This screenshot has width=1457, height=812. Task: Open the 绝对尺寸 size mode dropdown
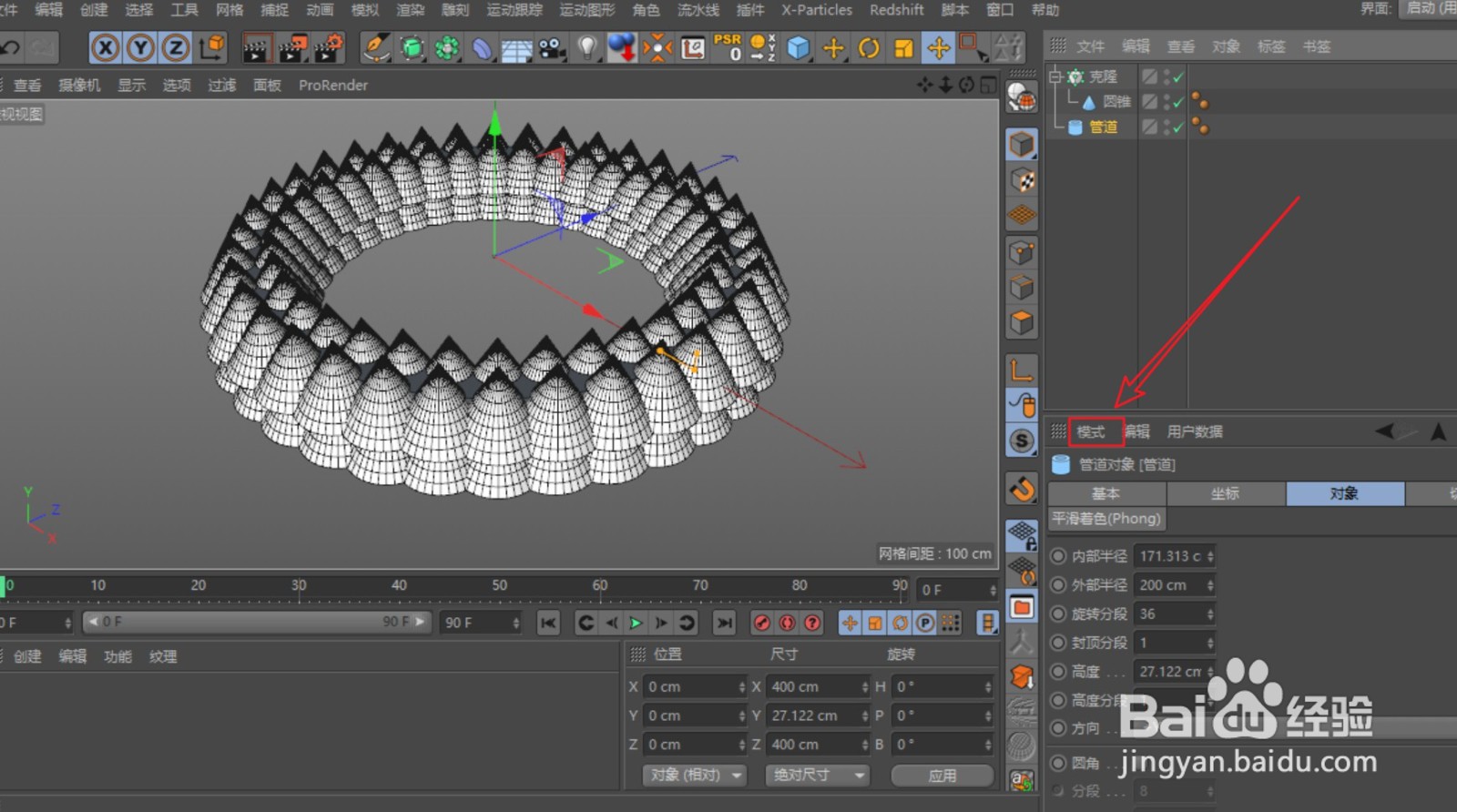point(817,775)
